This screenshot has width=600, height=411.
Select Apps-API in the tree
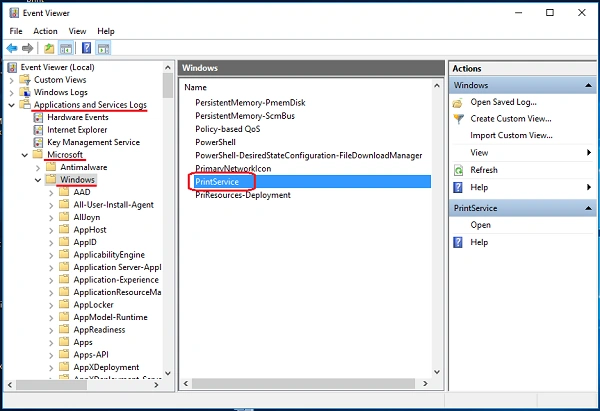click(91, 355)
